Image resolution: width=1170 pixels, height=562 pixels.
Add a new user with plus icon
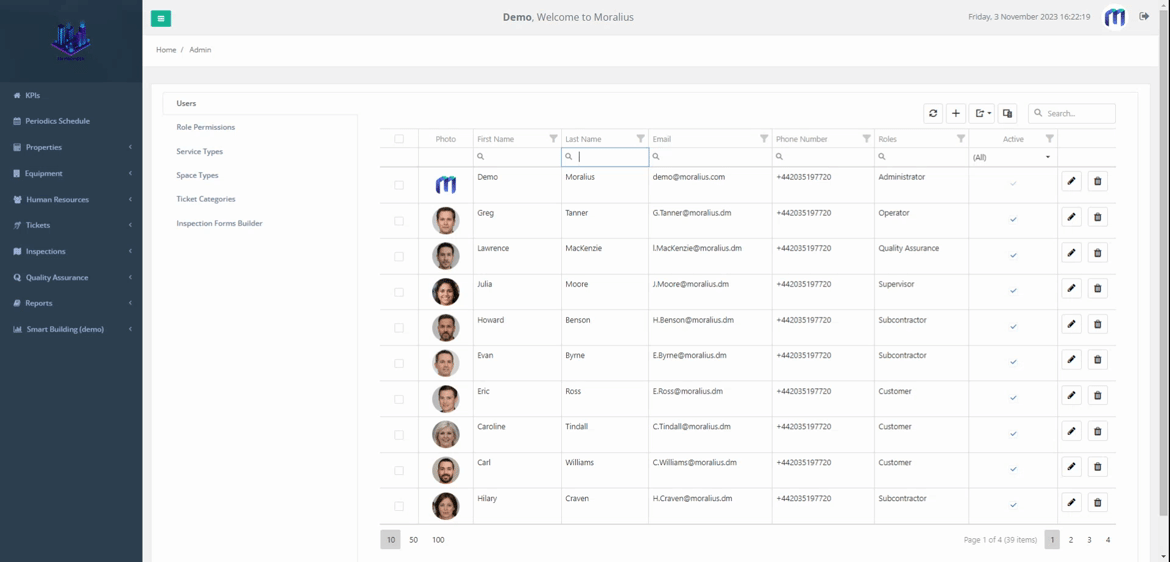click(x=956, y=114)
